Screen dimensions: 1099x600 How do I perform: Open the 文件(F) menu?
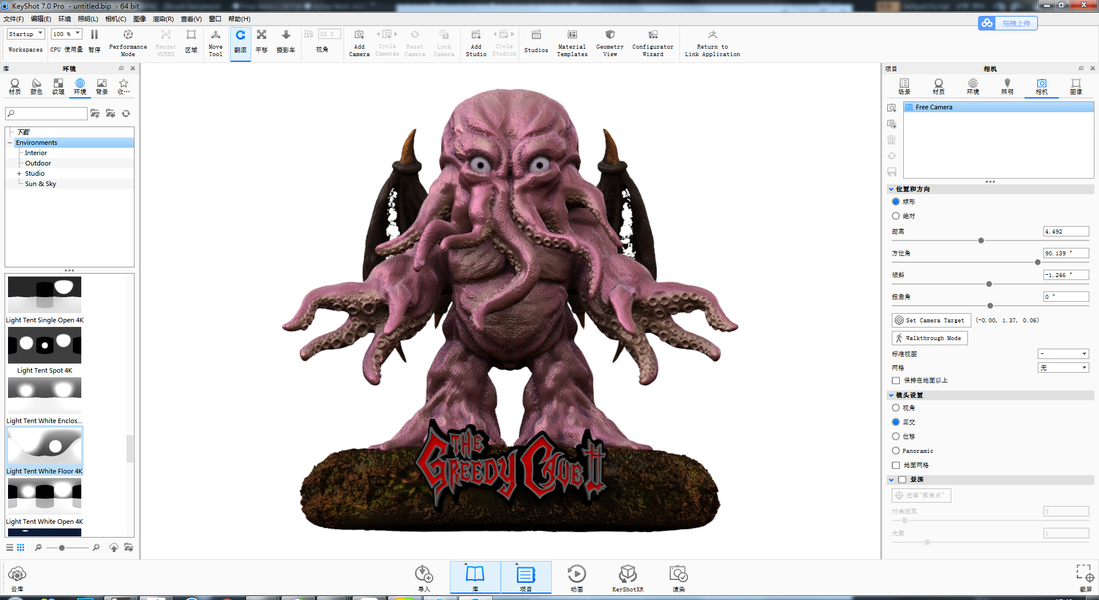(13, 19)
